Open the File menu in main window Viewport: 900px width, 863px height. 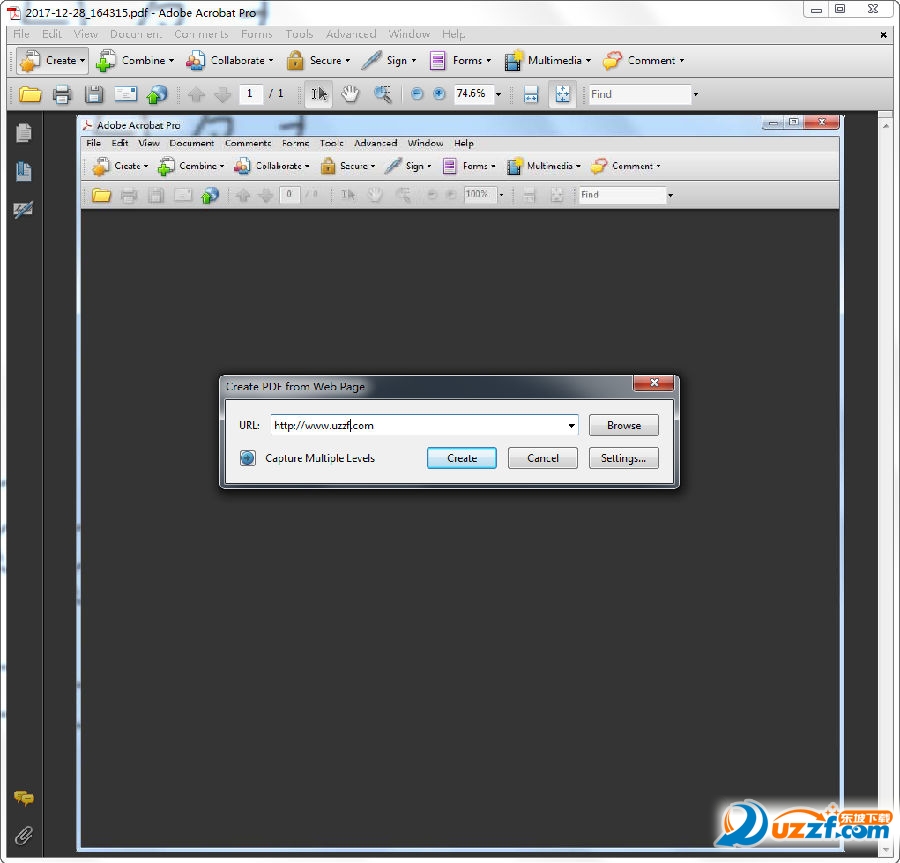(x=21, y=34)
